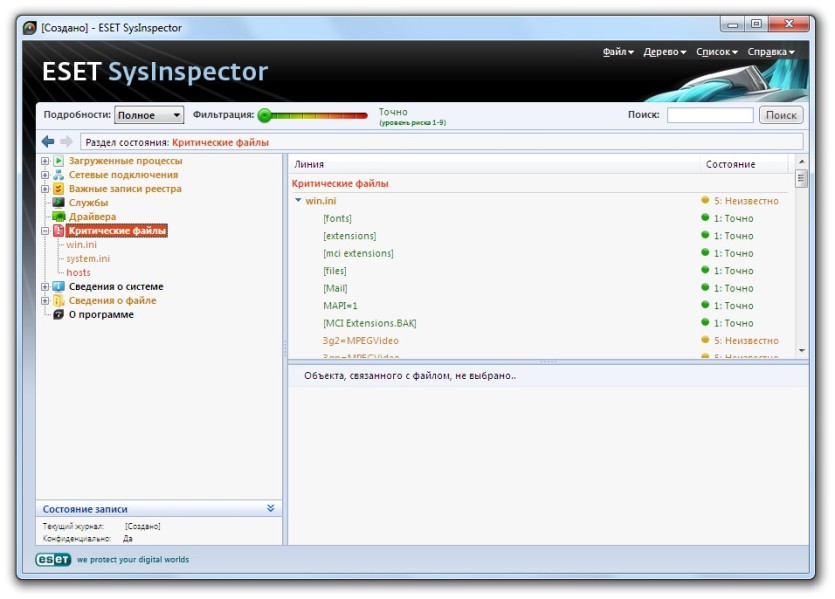
Task: Click the green status dot of the [Mail] row
Action: [x=705, y=288]
